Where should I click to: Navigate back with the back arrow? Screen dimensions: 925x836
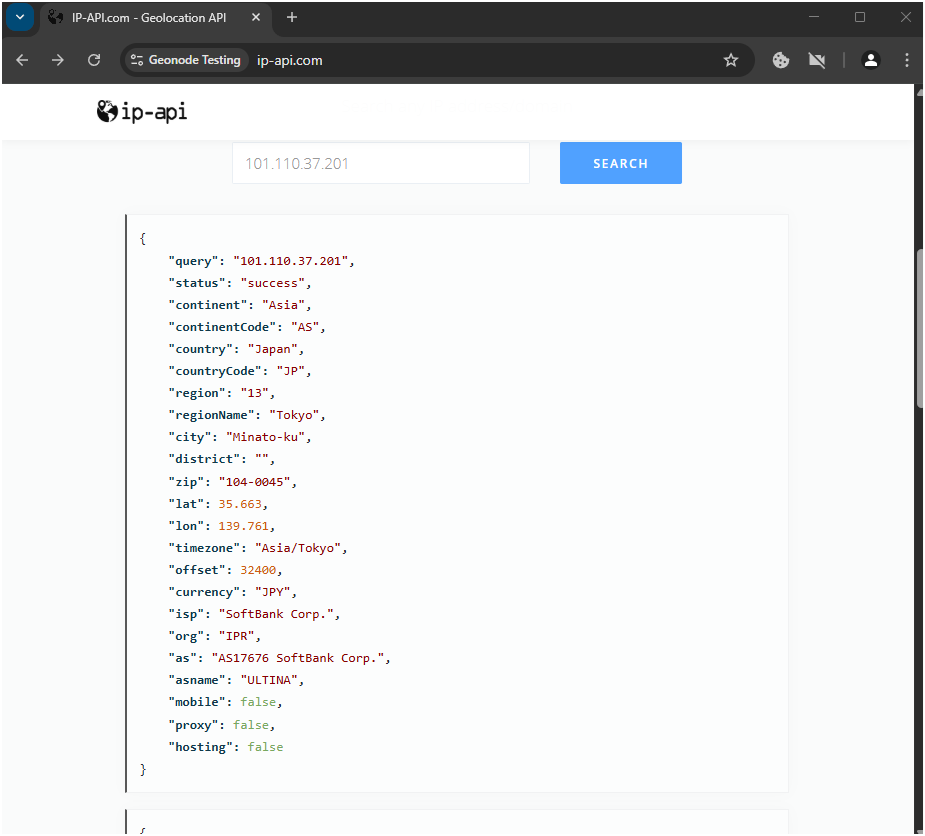[x=22, y=60]
